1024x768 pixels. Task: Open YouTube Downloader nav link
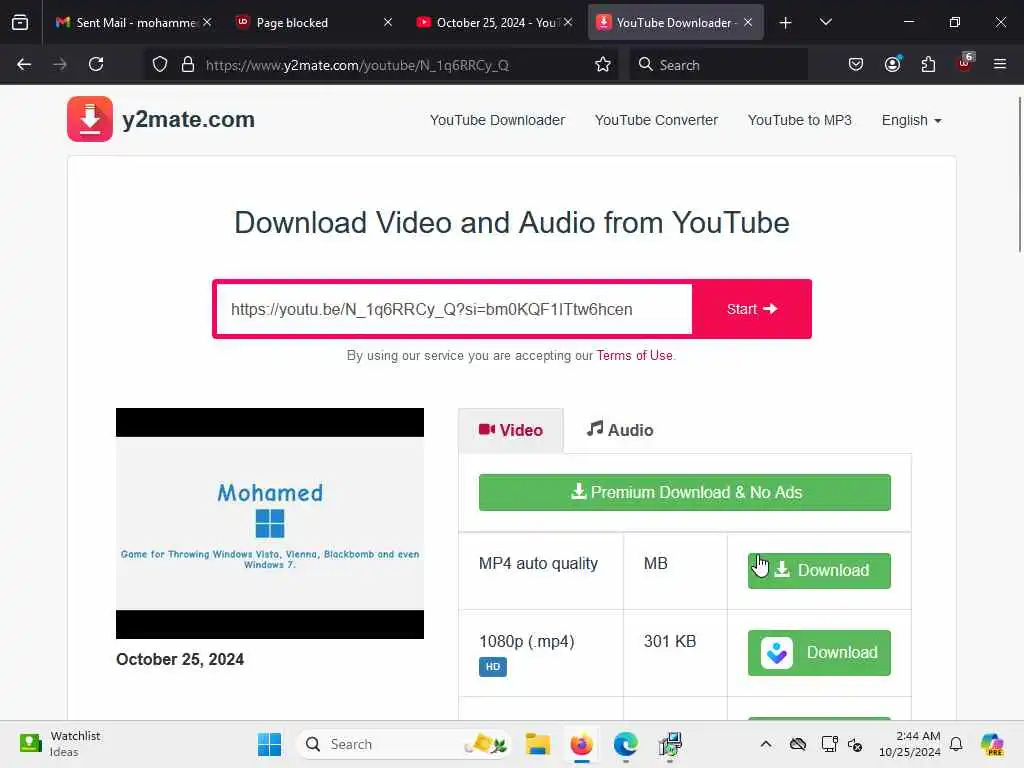(x=497, y=120)
